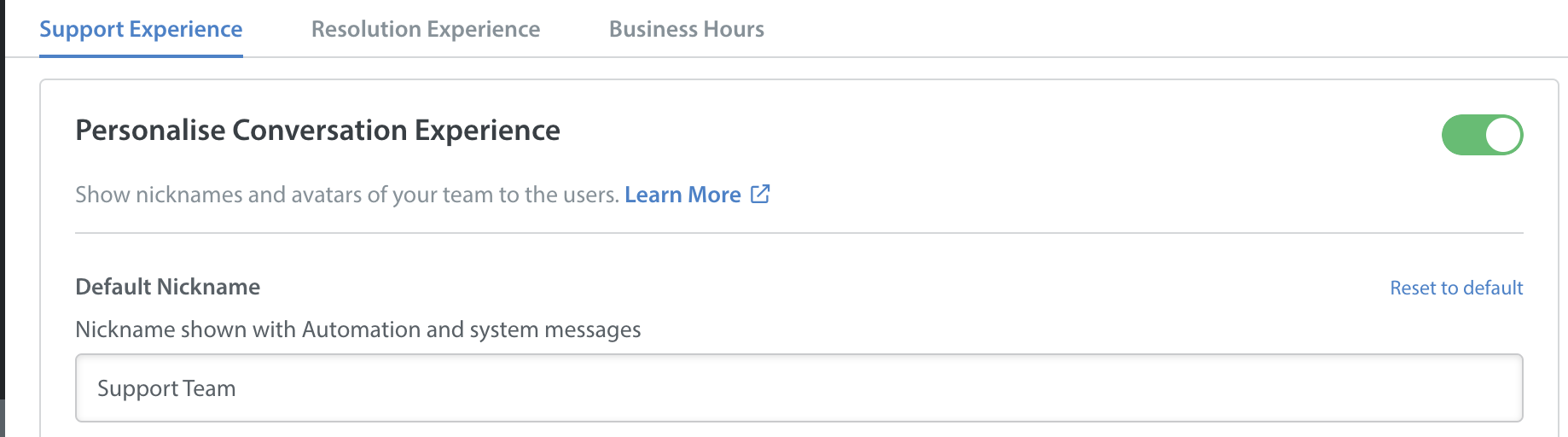Screen dimensions: 1568x437
Task: Click the Default Nickname label
Action: tap(167, 287)
